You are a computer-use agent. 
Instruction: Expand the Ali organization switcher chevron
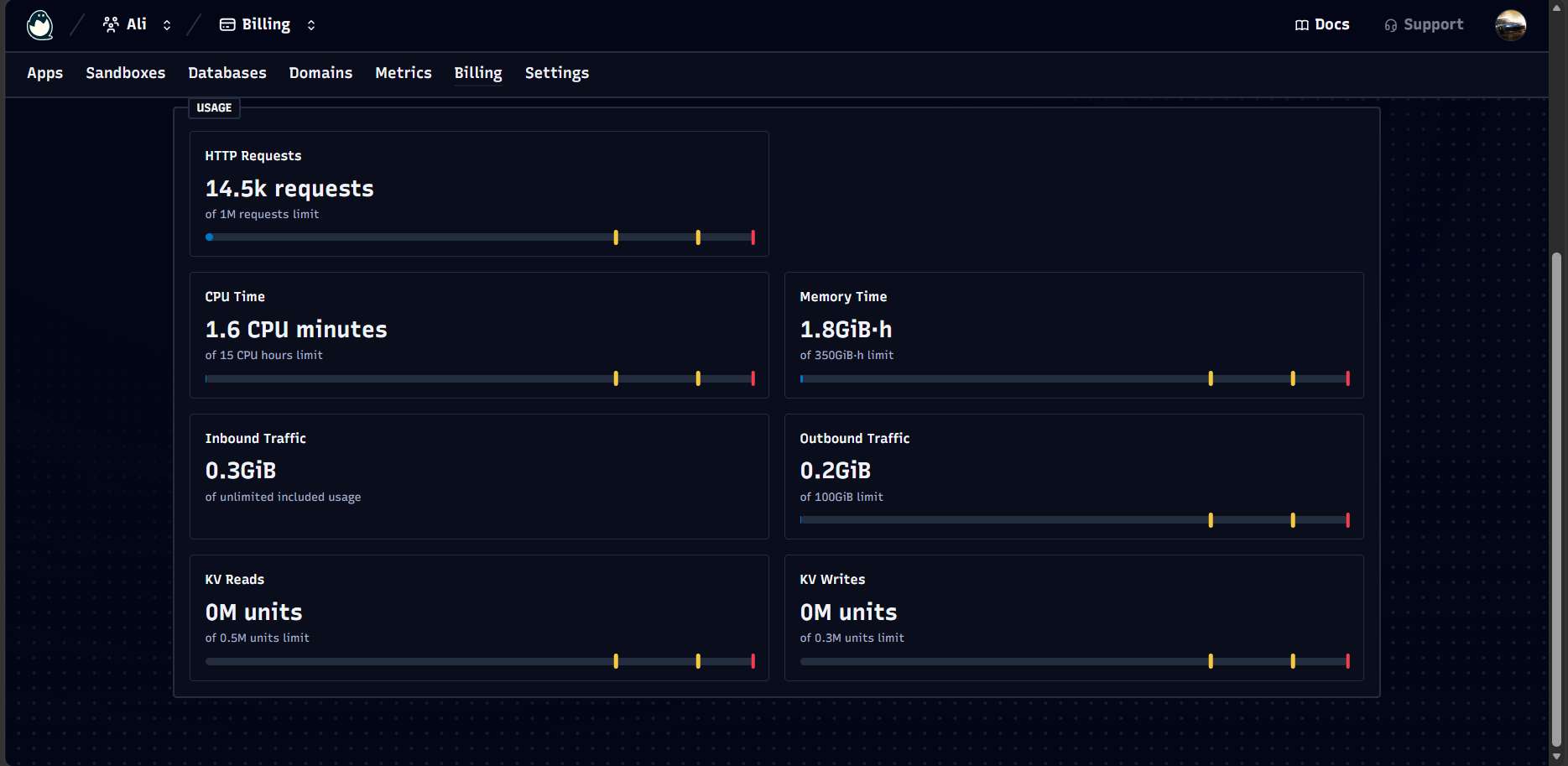click(167, 25)
